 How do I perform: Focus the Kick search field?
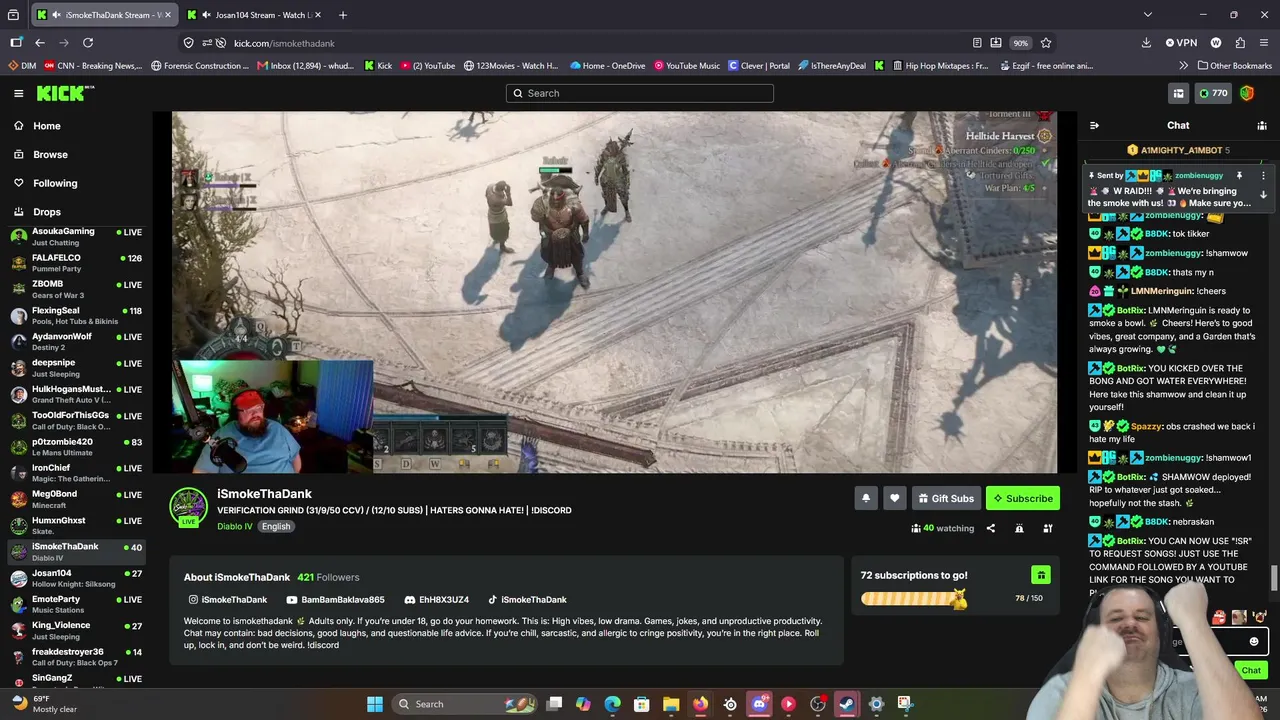click(639, 93)
